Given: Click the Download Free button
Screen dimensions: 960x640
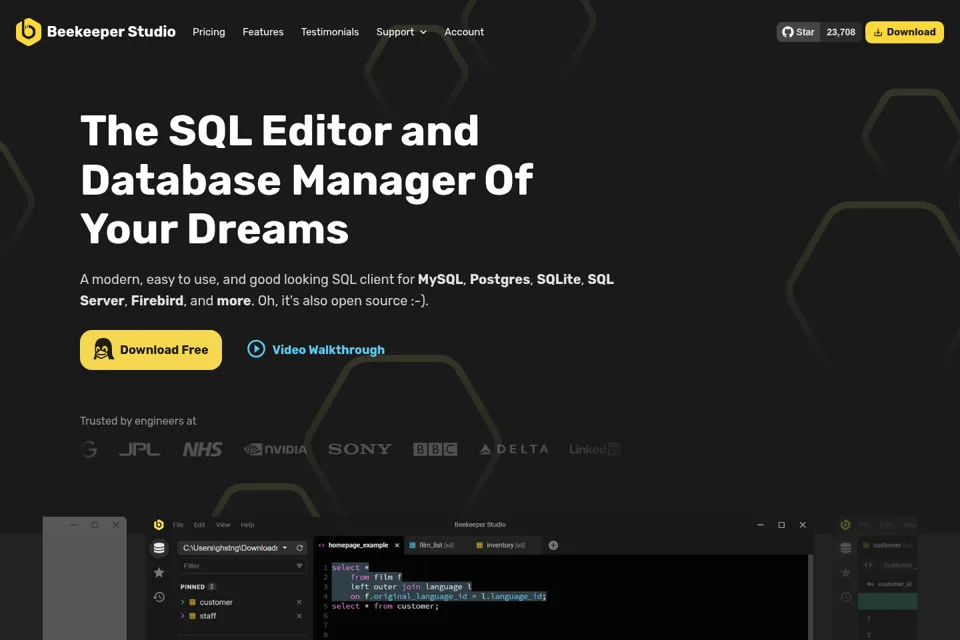Looking at the screenshot, I should 151,350.
